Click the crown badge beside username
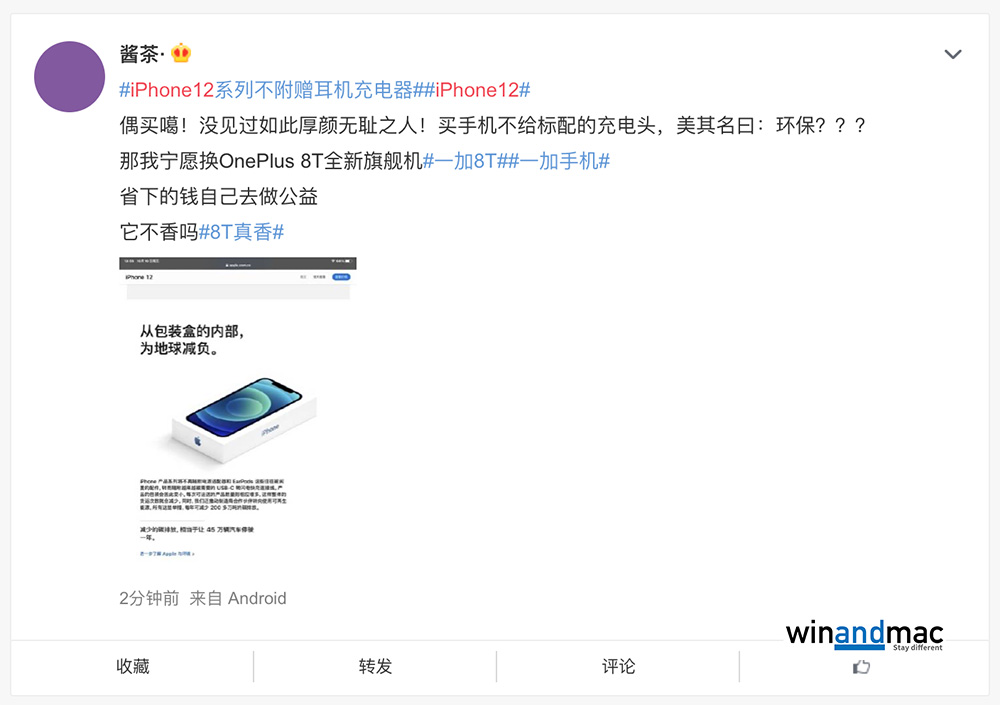1000x705 pixels. tap(181, 53)
